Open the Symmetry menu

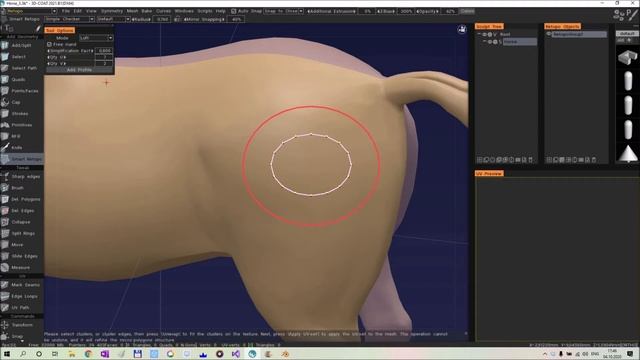[111, 11]
